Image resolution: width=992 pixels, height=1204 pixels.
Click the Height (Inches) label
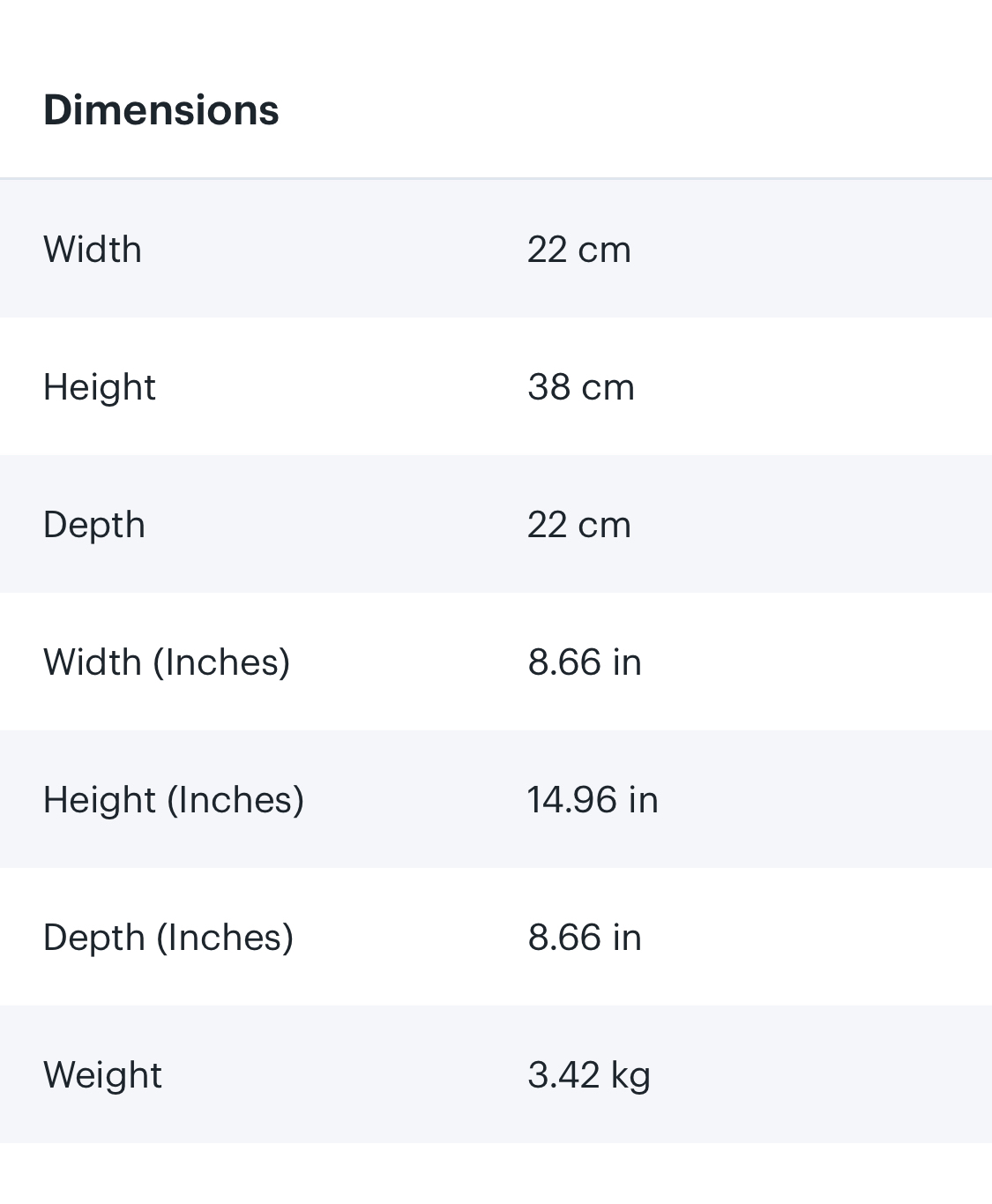174,800
